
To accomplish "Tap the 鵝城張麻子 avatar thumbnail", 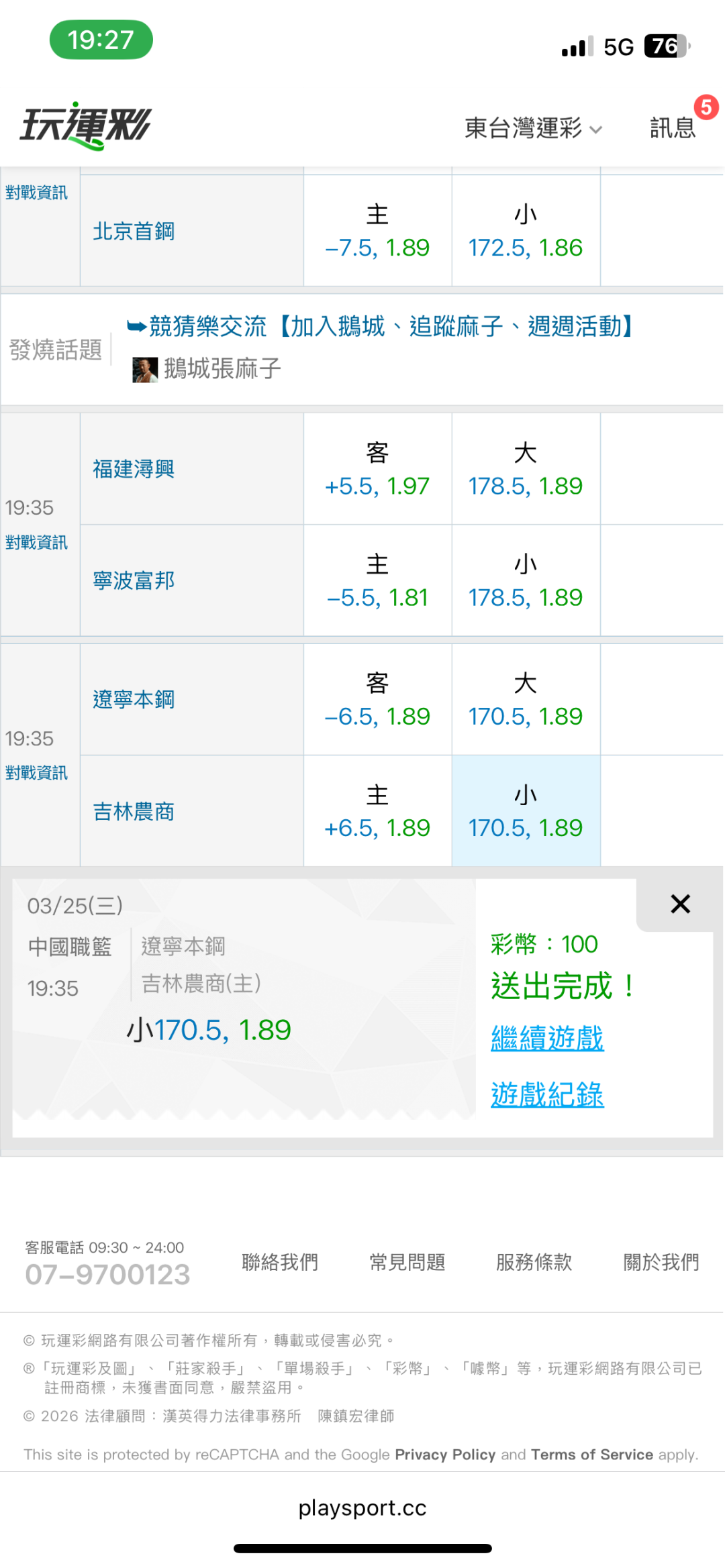I will tap(145, 369).
